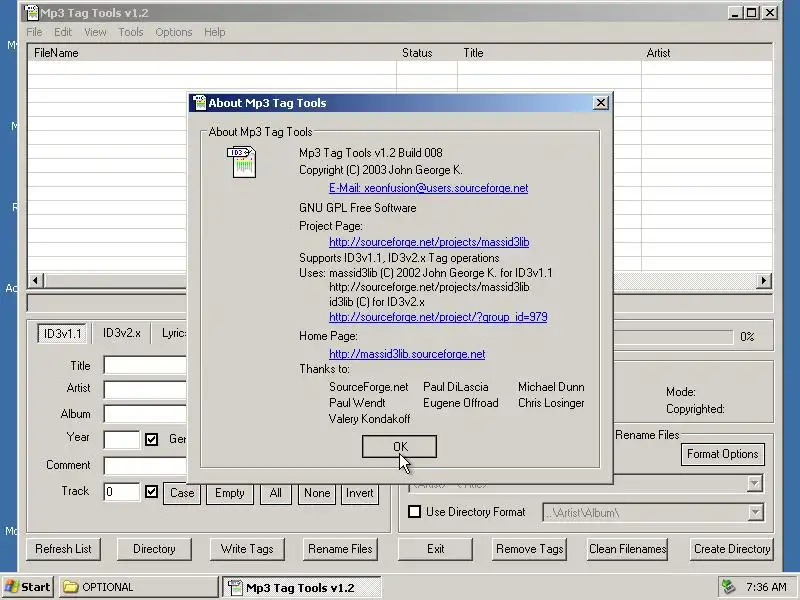Click the 'GNU GPL Free Software' text
The image size is (800, 600).
point(358,208)
